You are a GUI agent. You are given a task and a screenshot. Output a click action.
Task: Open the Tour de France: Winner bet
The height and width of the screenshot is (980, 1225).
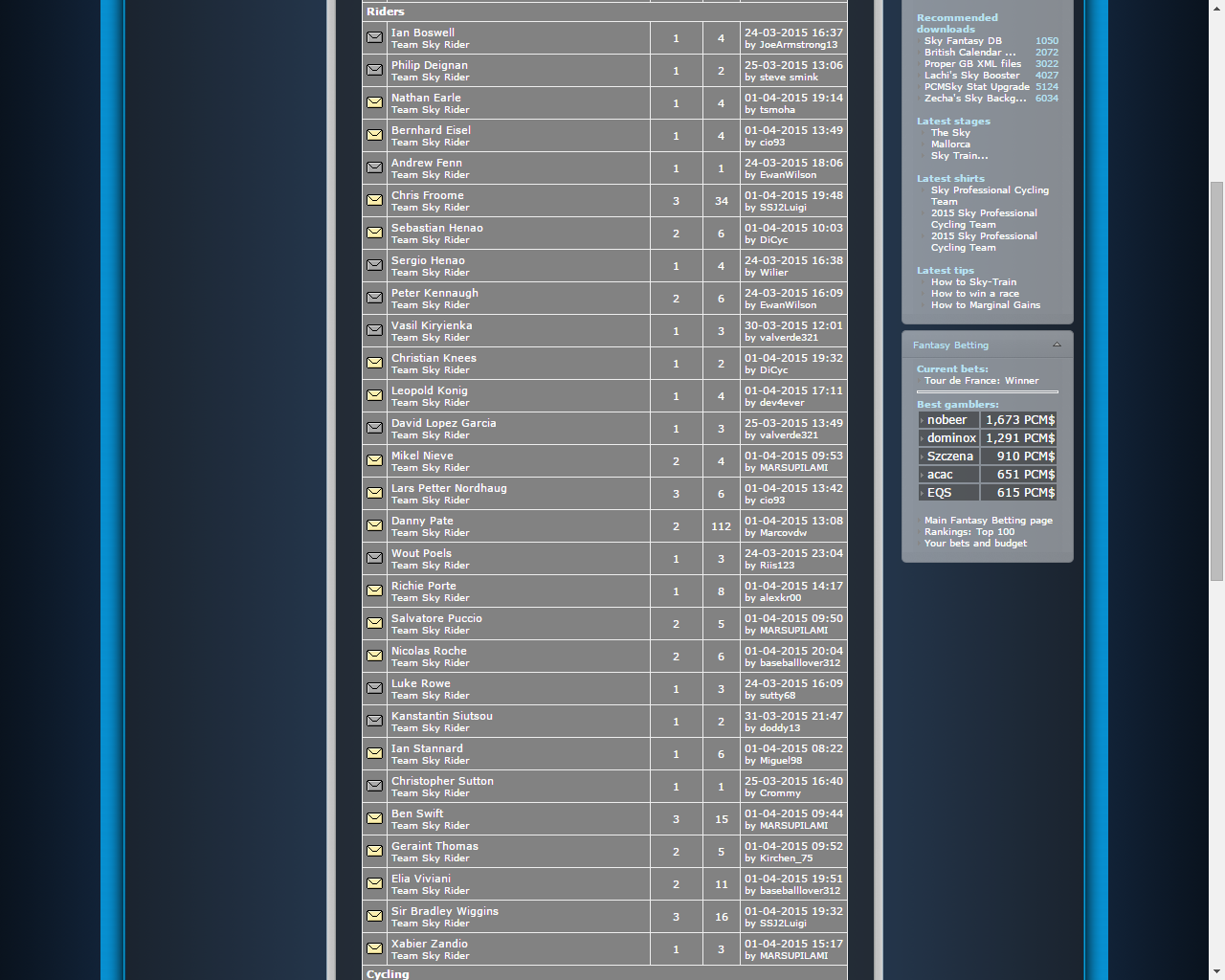[981, 381]
